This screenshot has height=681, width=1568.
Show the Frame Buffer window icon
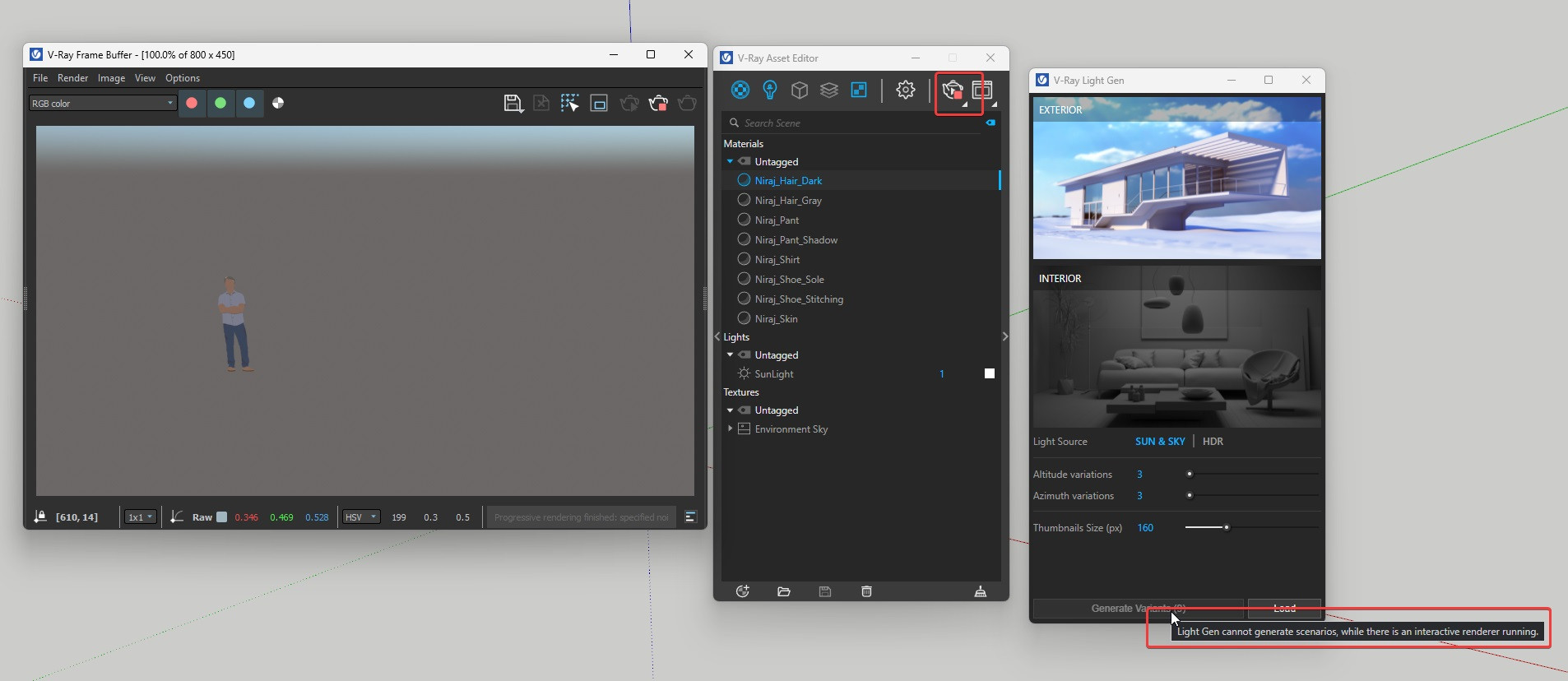(x=982, y=90)
